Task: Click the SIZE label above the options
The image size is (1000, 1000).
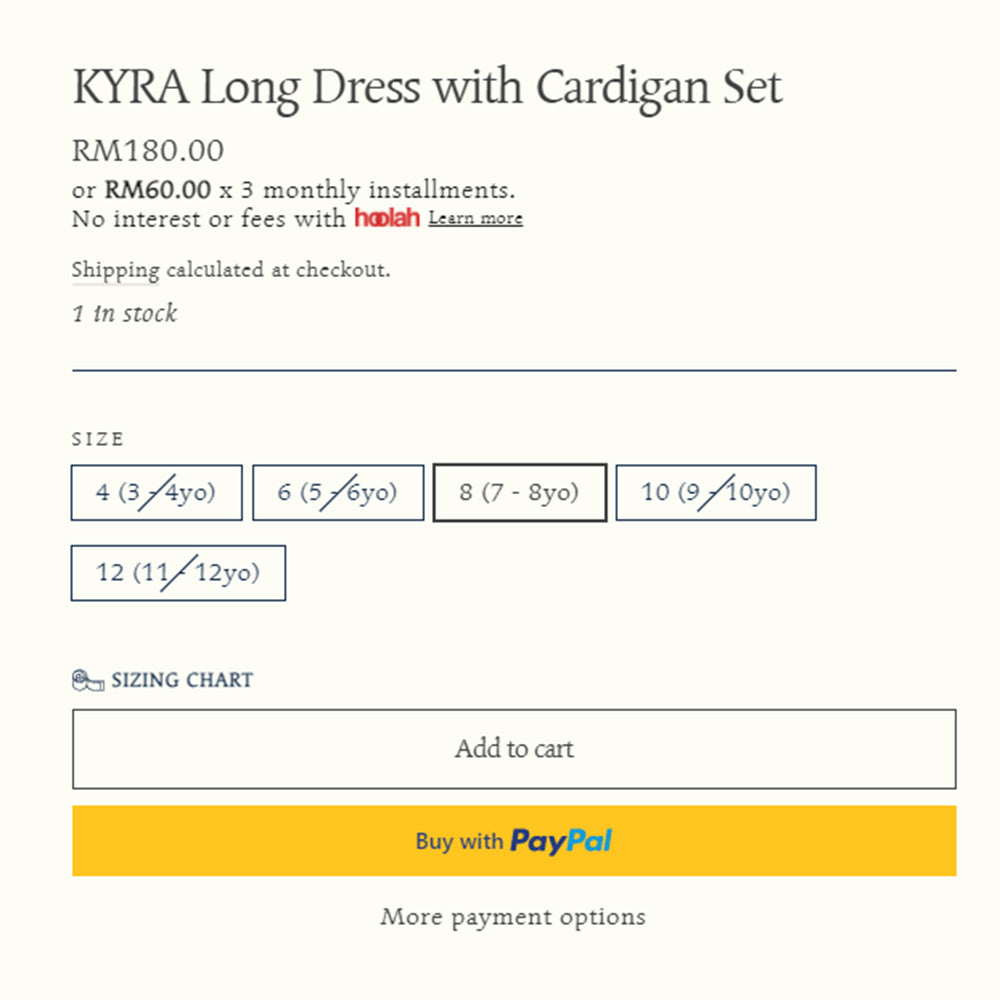Action: tap(98, 439)
